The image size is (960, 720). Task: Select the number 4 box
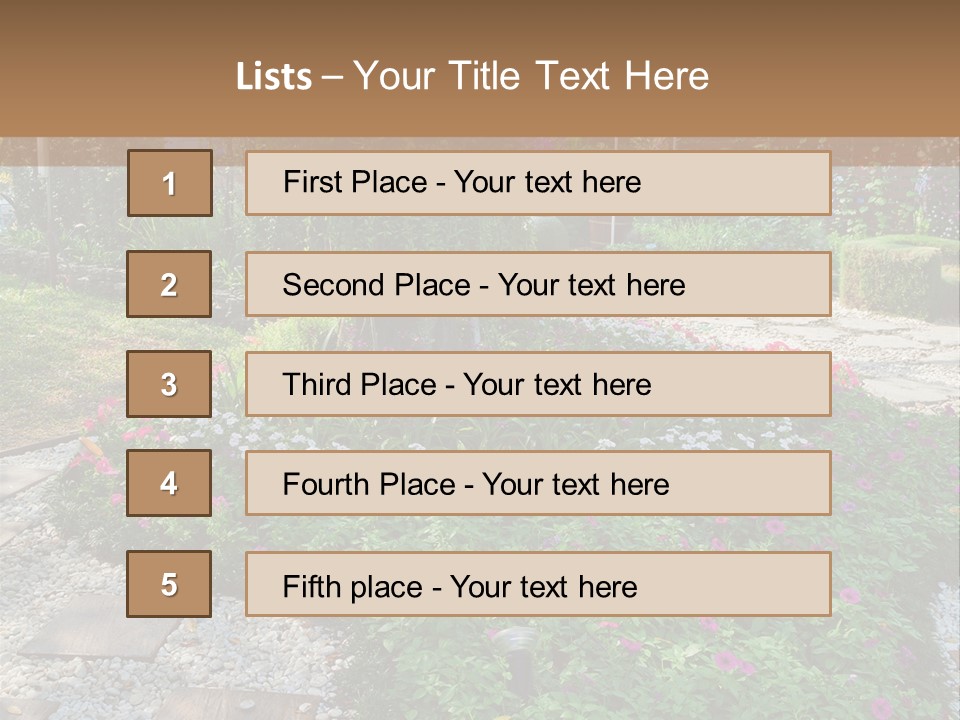click(x=169, y=484)
